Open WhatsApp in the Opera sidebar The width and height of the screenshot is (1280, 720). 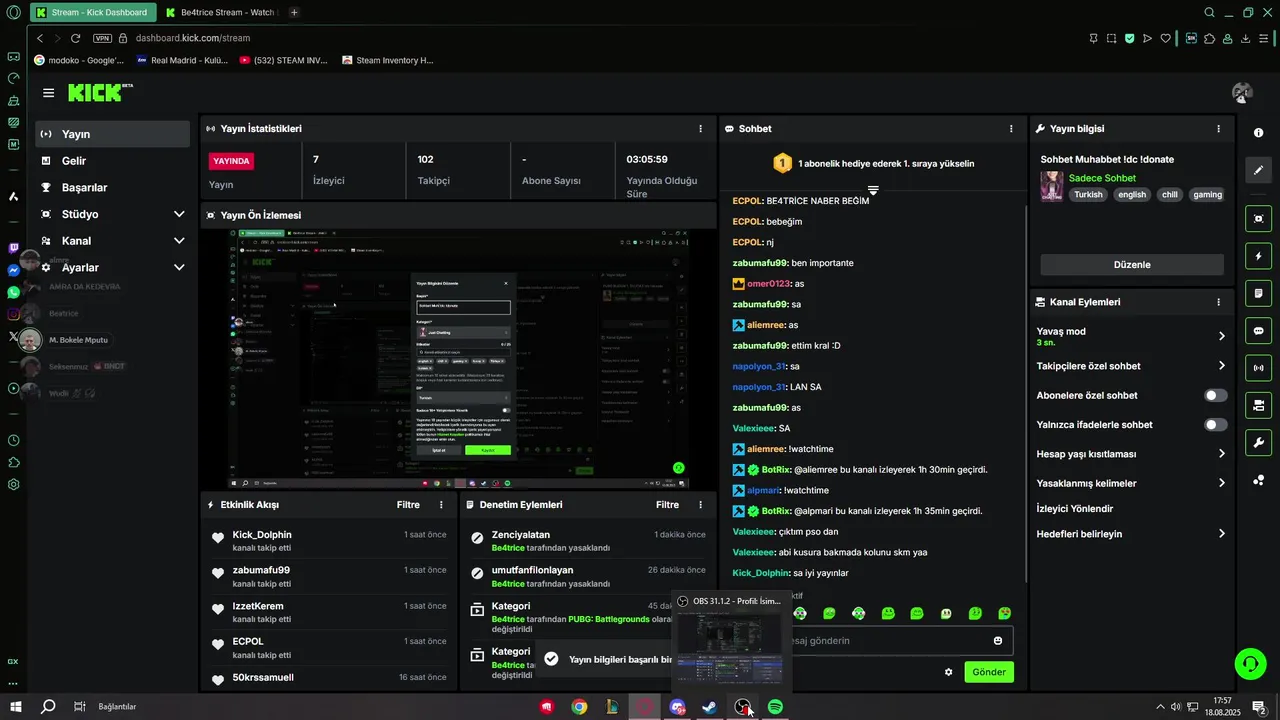(x=13, y=292)
